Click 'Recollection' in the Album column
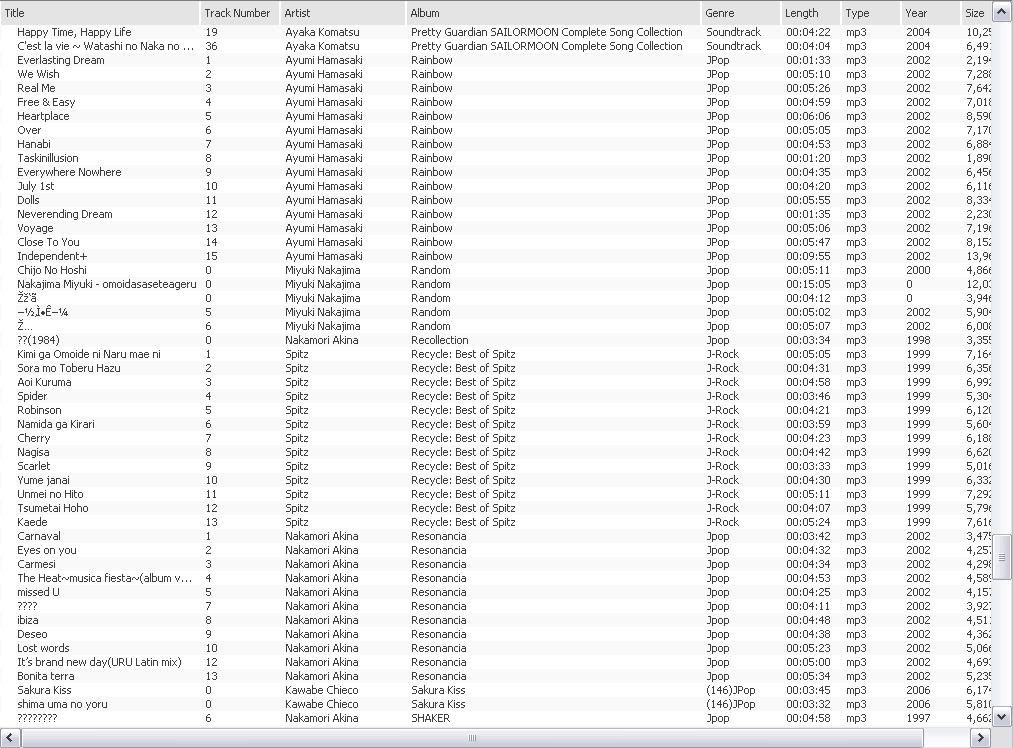 (x=439, y=340)
